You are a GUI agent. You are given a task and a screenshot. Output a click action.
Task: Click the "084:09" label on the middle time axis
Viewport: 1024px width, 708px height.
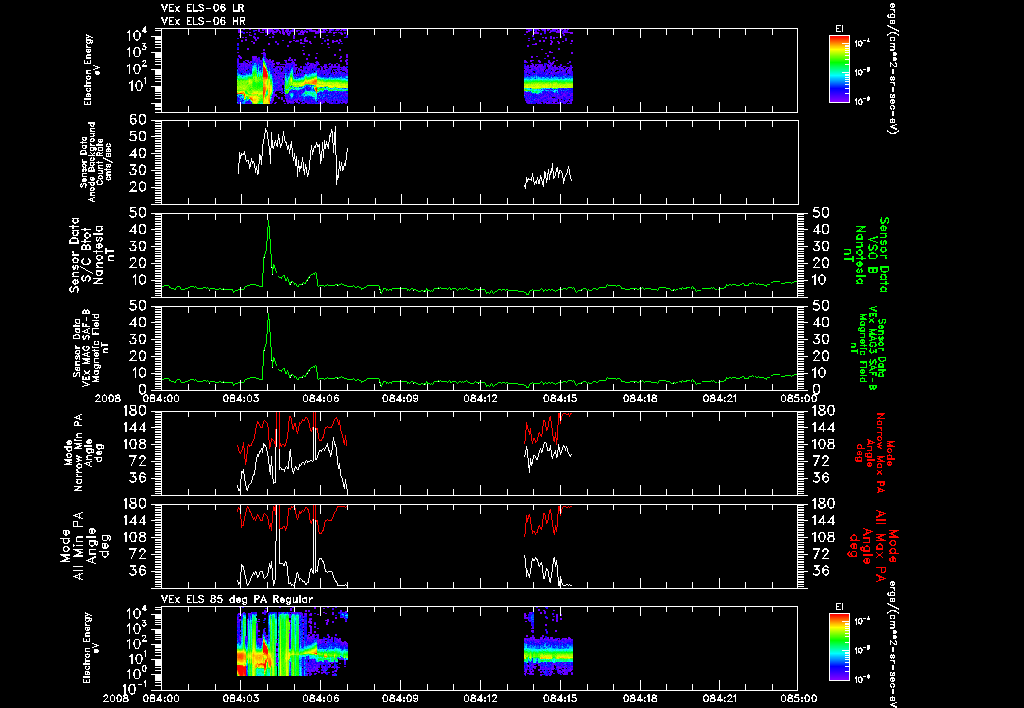(x=400, y=398)
